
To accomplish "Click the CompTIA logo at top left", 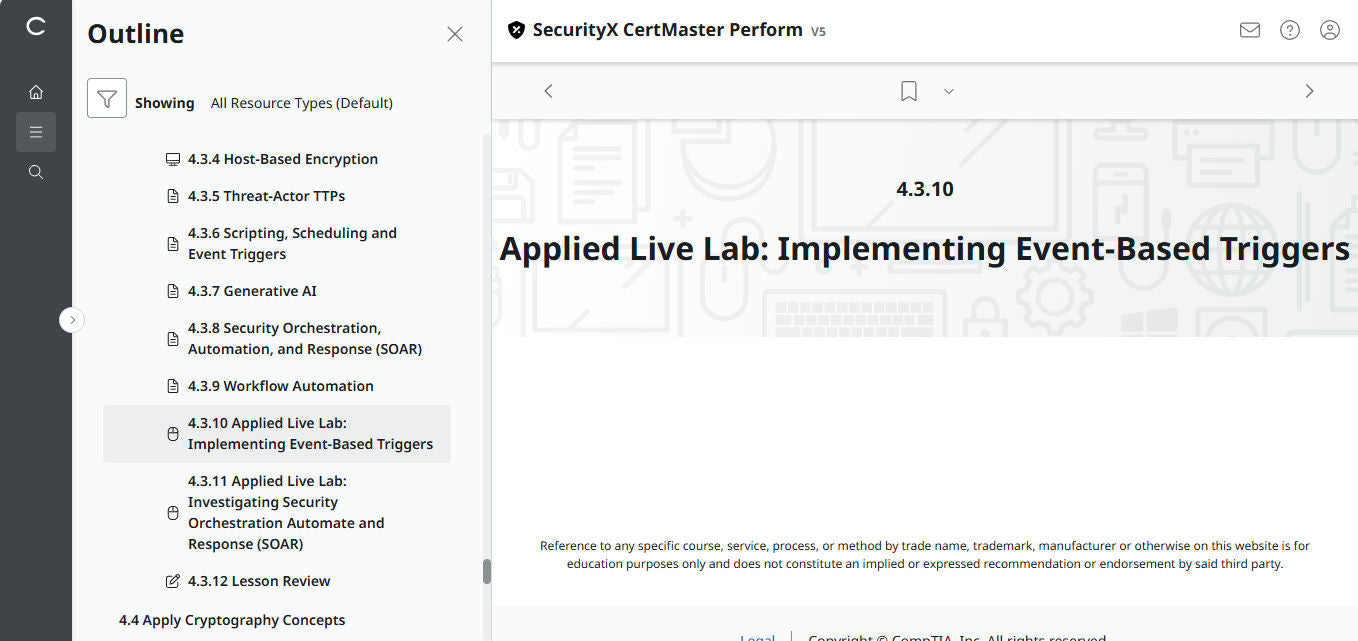I will point(36,27).
